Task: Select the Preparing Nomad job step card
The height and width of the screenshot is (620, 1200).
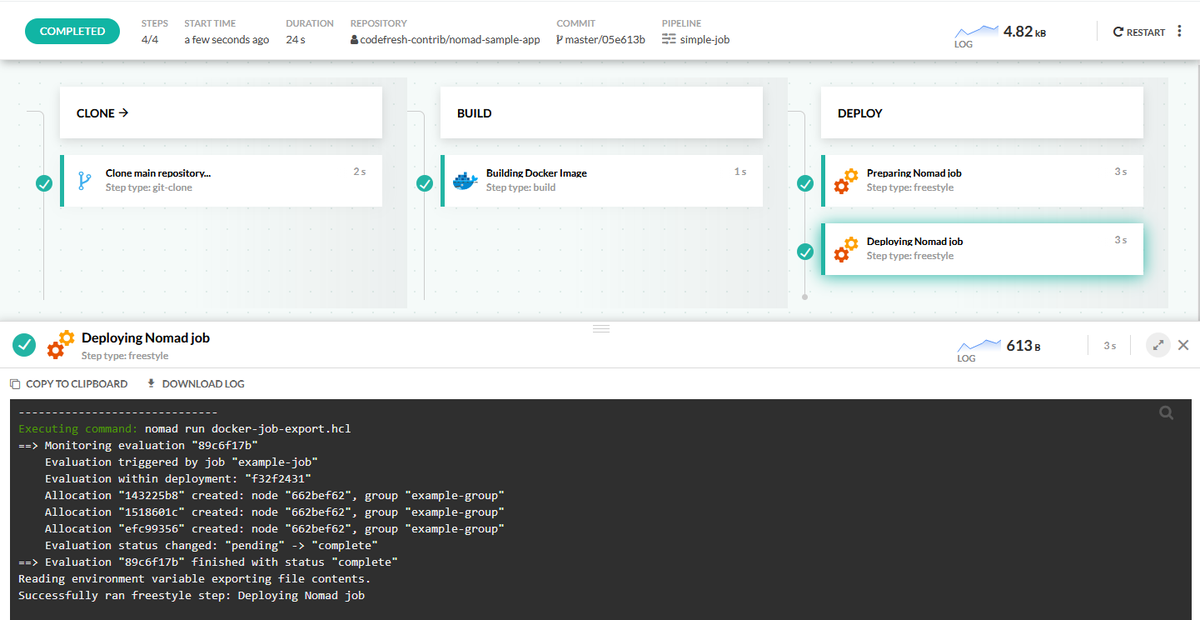Action: click(981, 181)
